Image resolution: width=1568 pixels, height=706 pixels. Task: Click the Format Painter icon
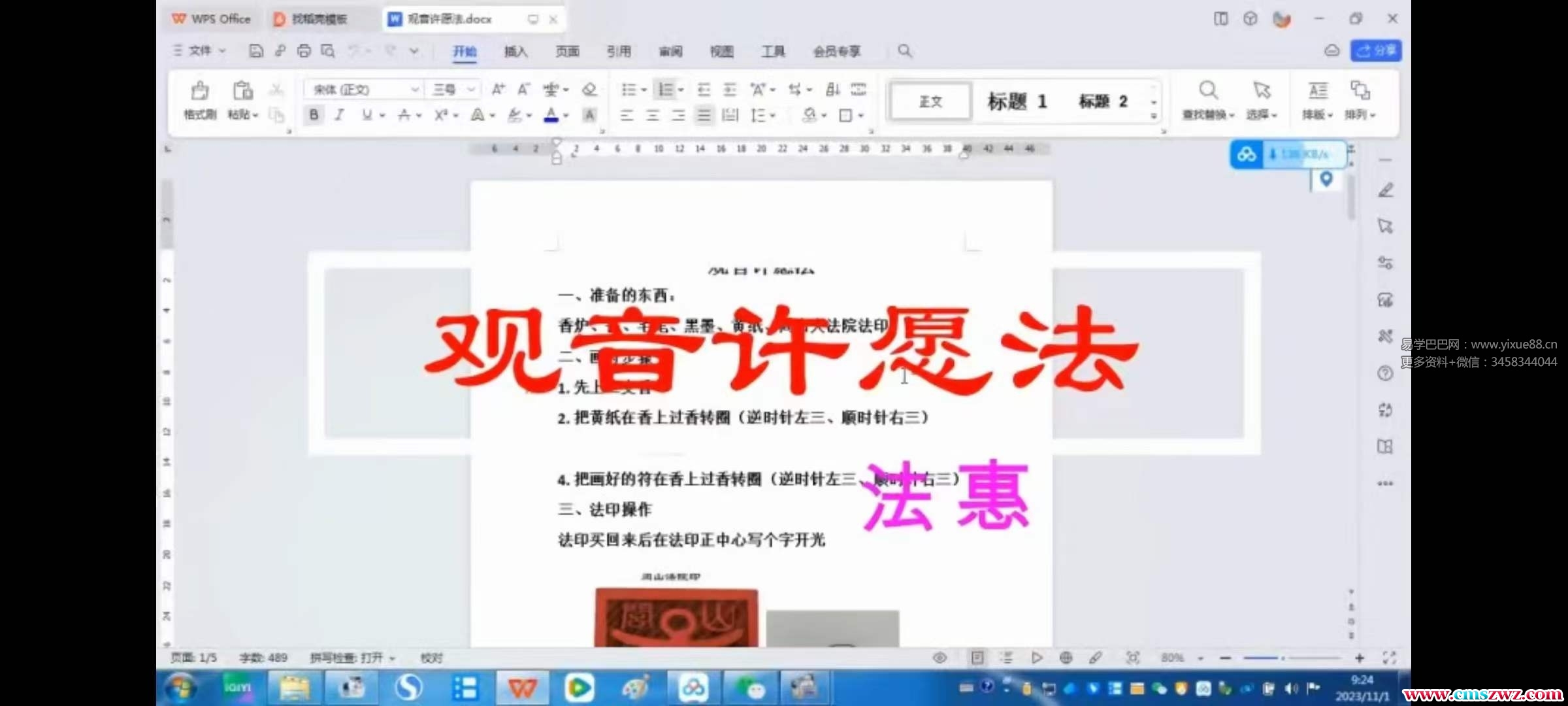[x=200, y=91]
